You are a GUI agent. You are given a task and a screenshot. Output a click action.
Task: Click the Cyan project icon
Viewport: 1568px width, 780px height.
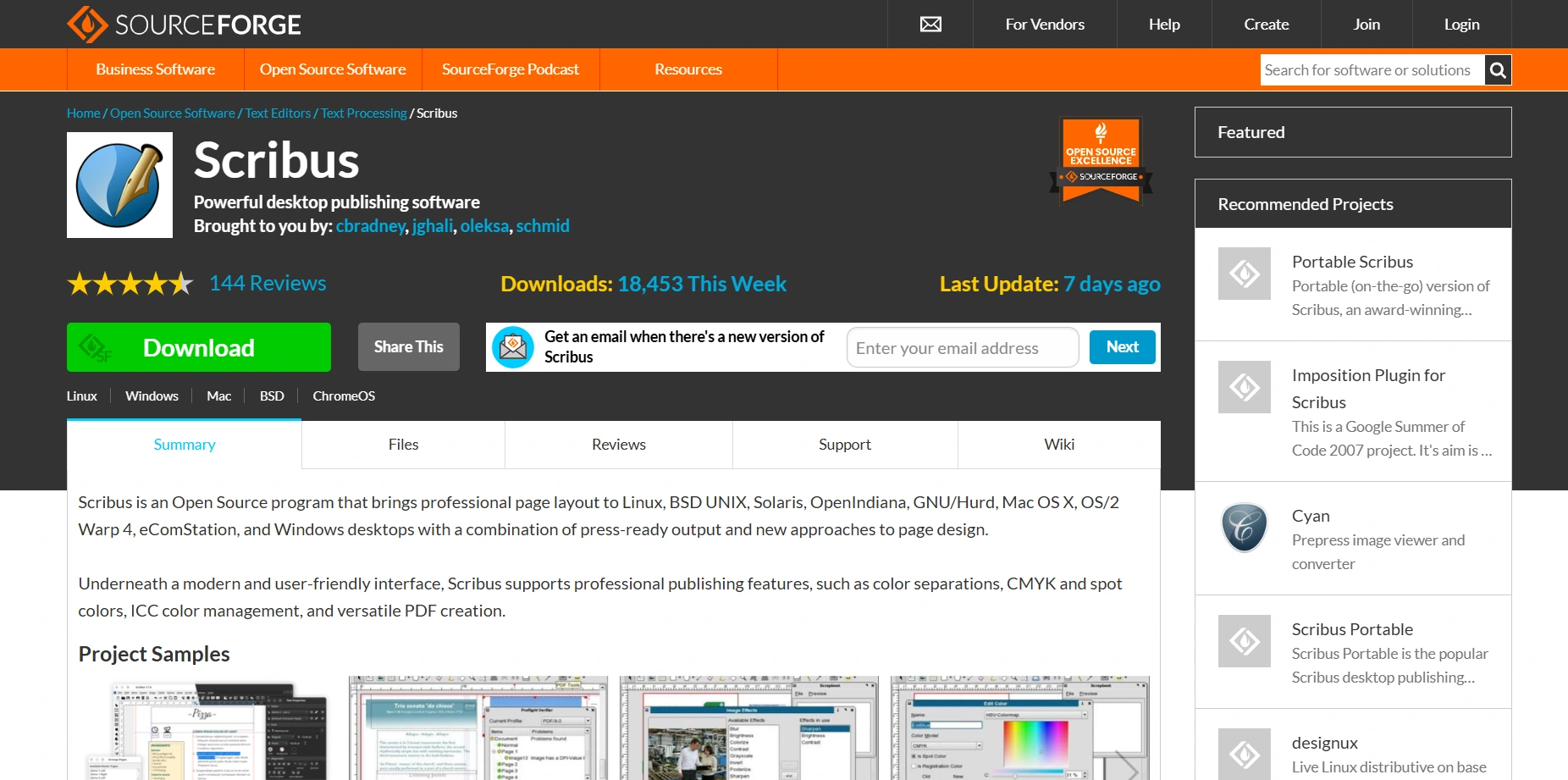point(1245,528)
